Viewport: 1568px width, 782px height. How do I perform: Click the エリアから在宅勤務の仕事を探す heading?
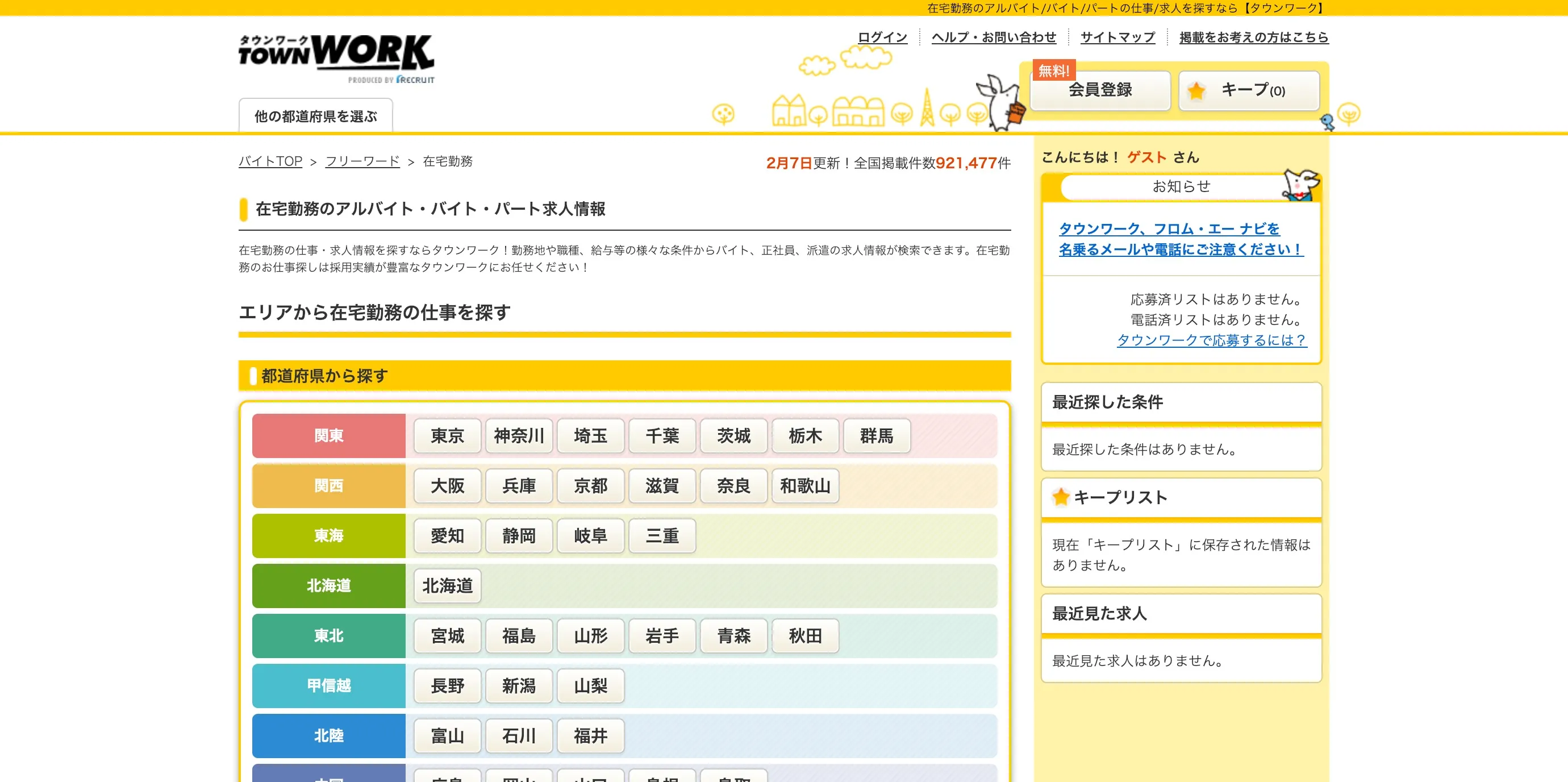click(x=374, y=313)
